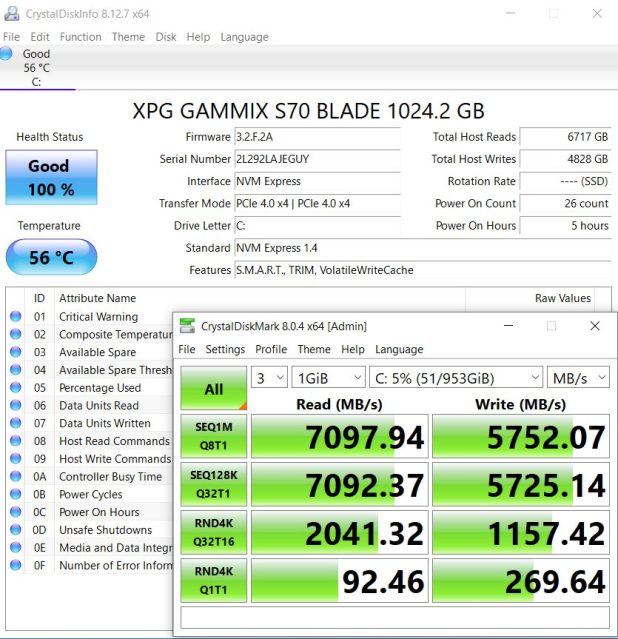Click the status dot beside Critical Warning
Screen dimensions: 618x639
15,316
